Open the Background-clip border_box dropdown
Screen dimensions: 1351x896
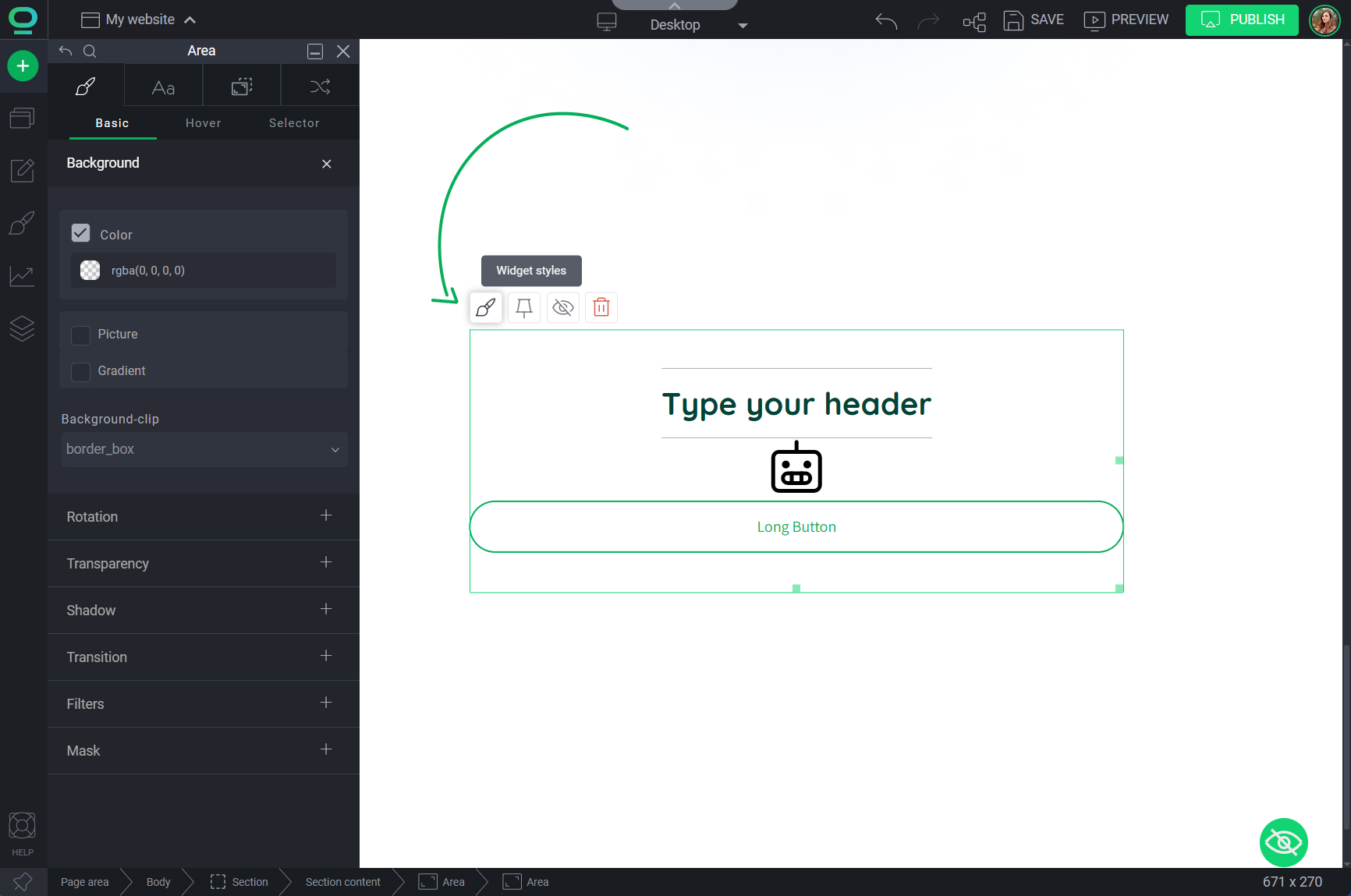click(x=204, y=449)
